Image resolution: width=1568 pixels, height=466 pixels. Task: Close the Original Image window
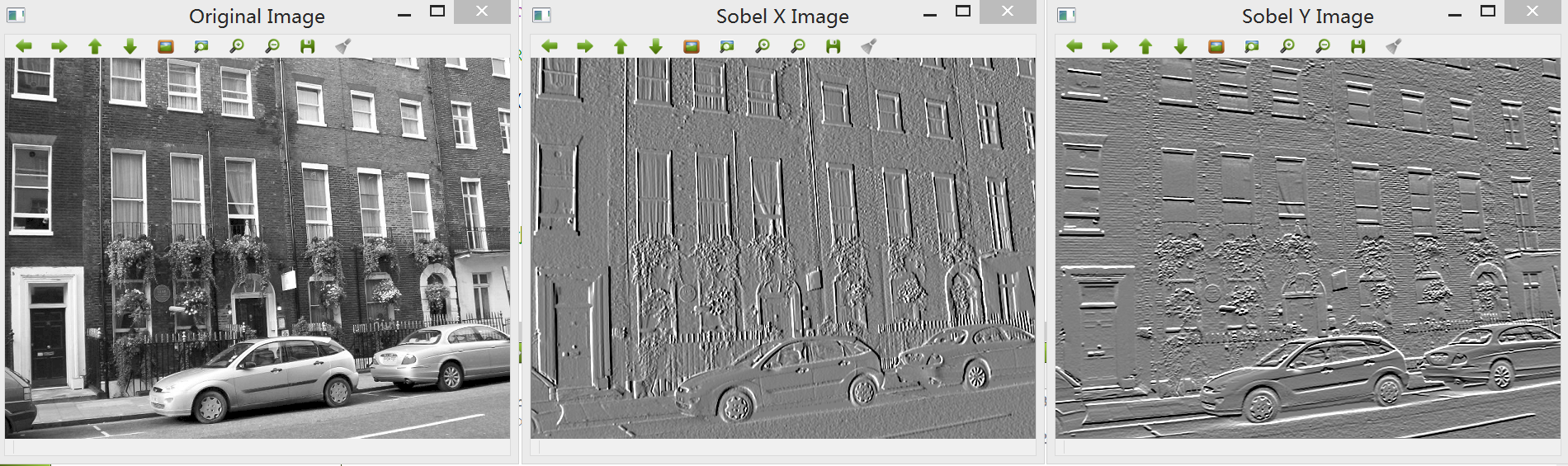(x=482, y=12)
